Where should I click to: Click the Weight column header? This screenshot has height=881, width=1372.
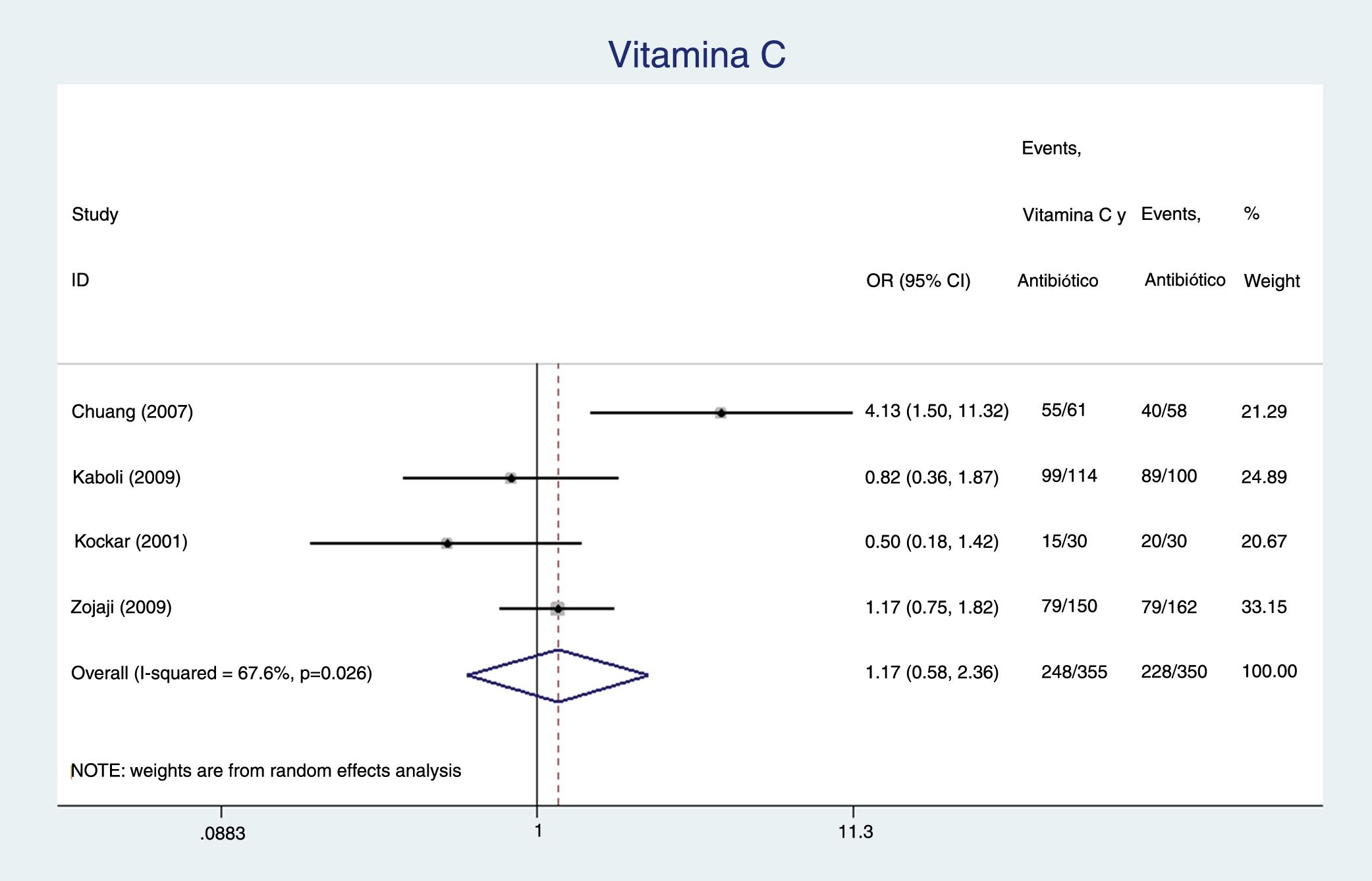point(1271,281)
